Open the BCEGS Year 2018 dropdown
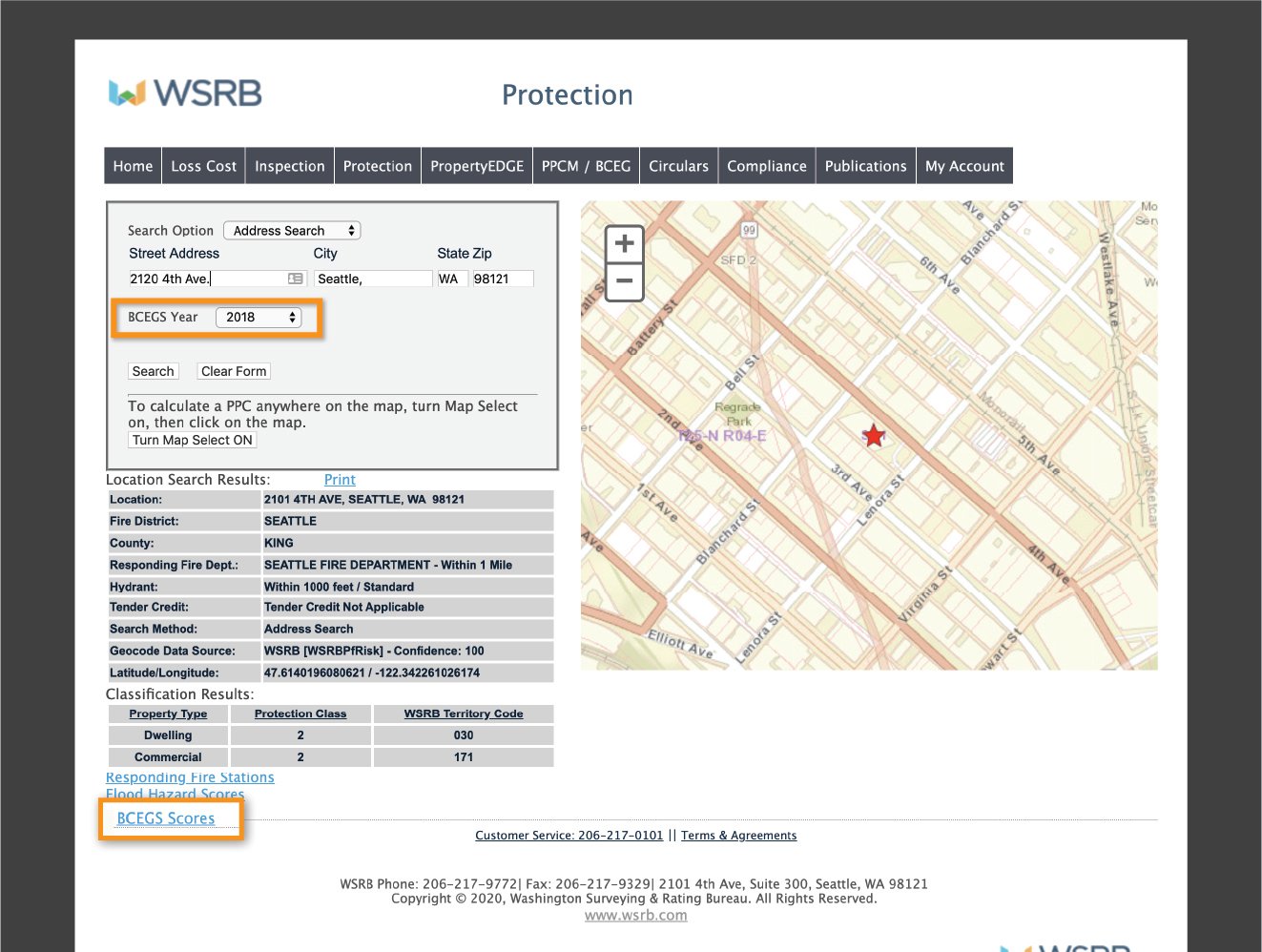 257,317
